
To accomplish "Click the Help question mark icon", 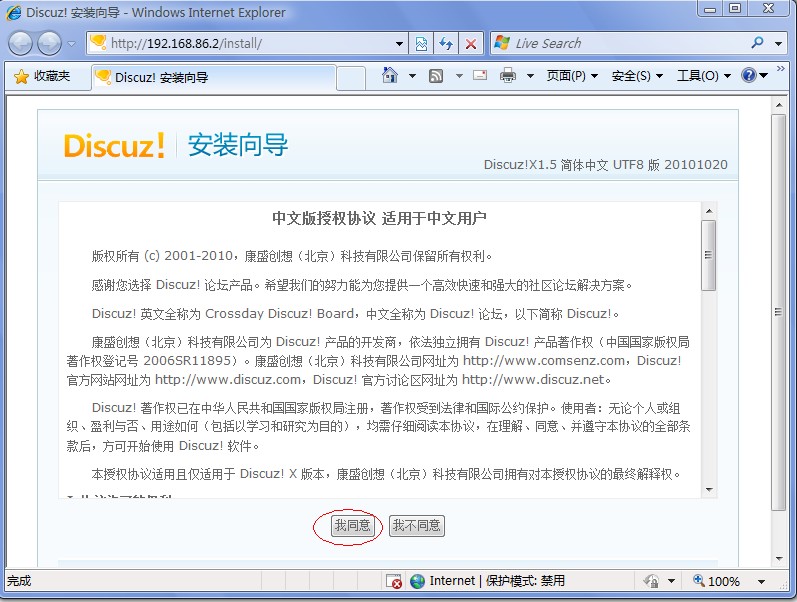I will (x=749, y=75).
